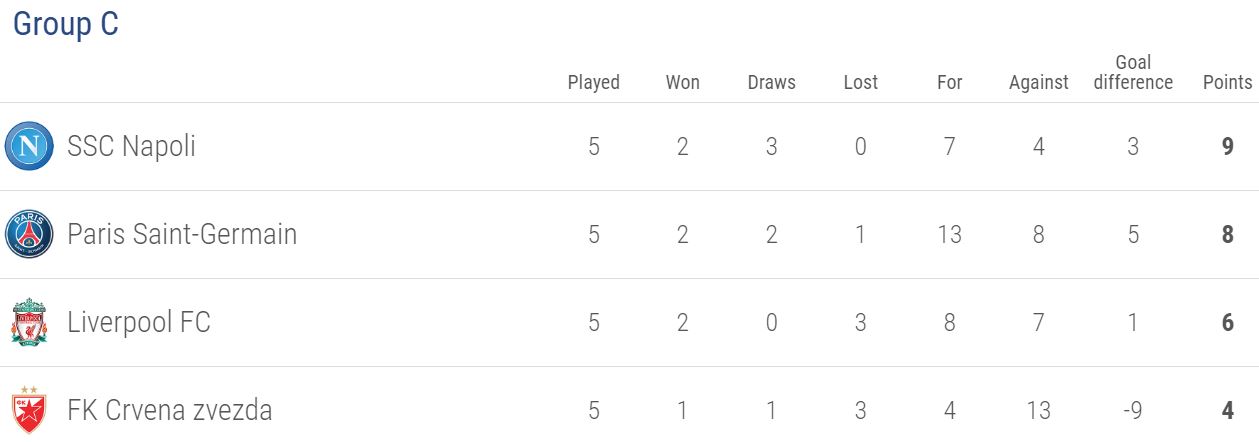
Task: Click the Draws column header
Action: [x=772, y=82]
